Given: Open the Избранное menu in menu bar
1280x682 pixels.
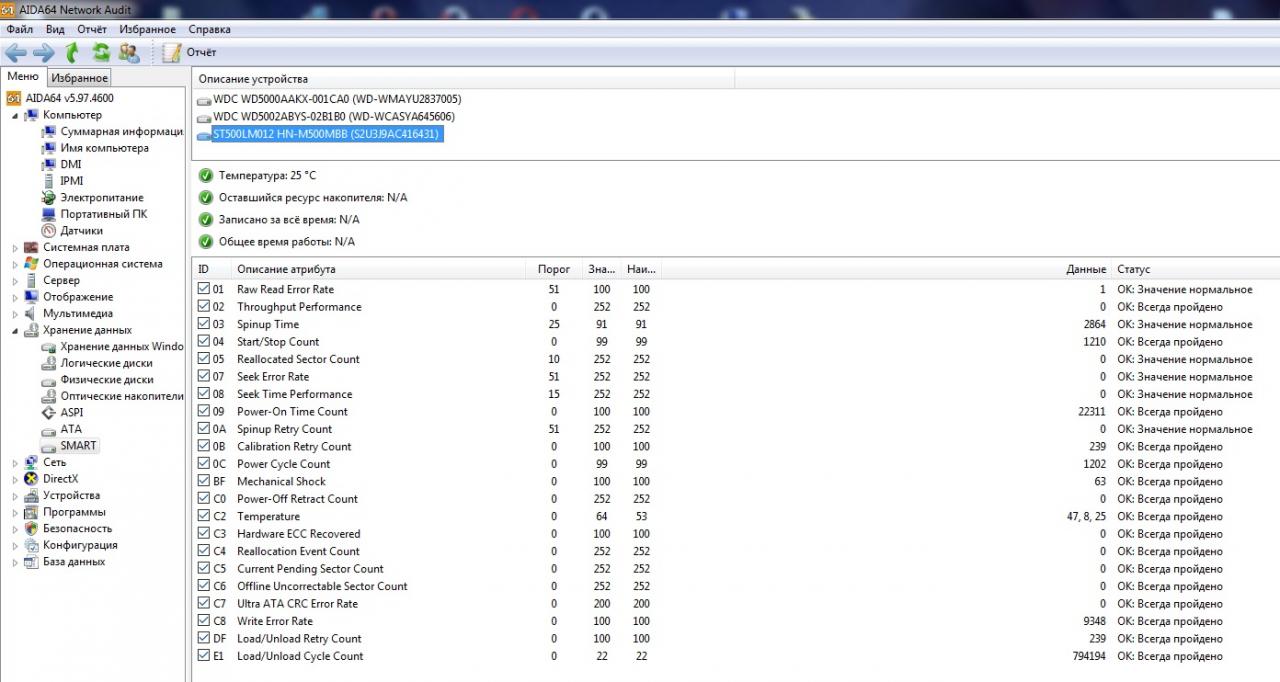Looking at the screenshot, I should [x=148, y=29].
